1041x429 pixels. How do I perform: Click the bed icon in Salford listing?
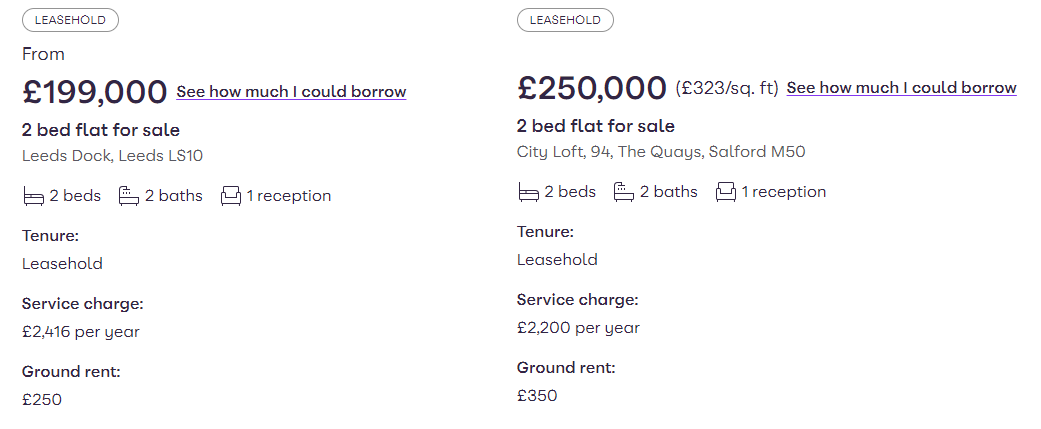tap(528, 192)
